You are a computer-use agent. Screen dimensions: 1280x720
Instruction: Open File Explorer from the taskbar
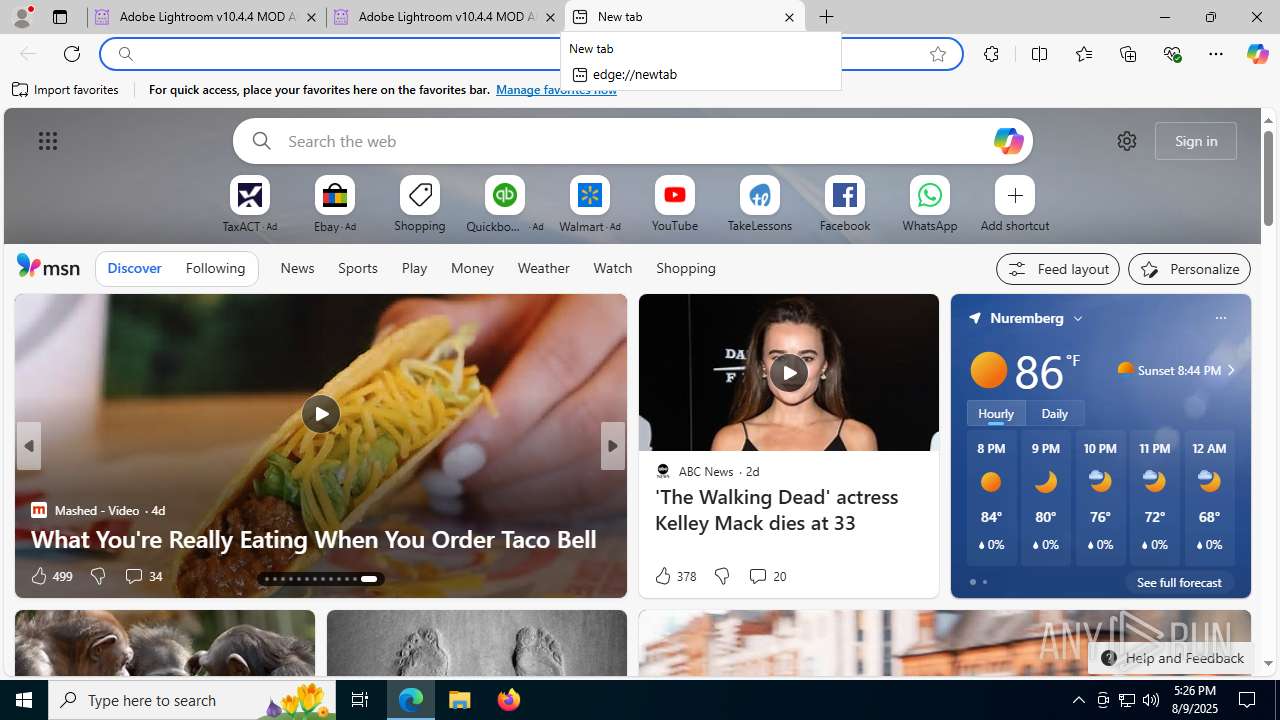[x=460, y=700]
